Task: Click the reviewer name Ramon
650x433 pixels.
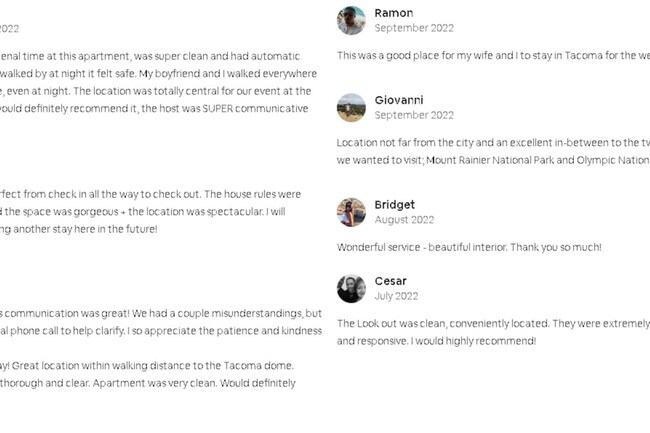Action: click(x=394, y=13)
